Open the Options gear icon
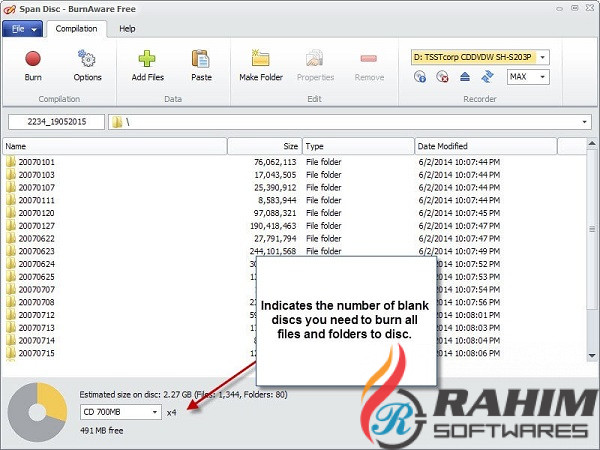This screenshot has width=600, height=450. (87, 58)
